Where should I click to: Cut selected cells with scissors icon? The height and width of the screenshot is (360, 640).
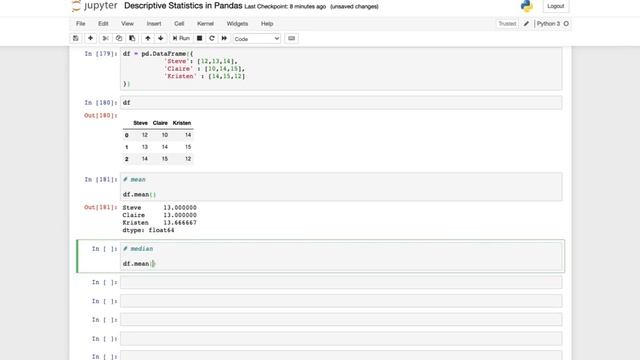tap(105, 38)
